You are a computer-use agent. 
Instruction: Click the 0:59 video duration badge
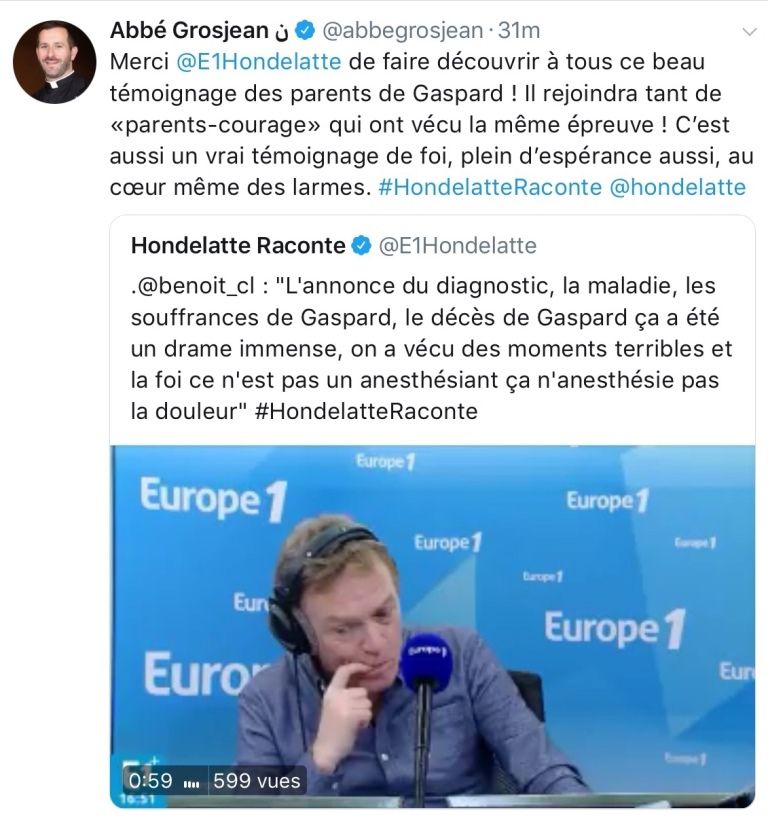[x=150, y=780]
